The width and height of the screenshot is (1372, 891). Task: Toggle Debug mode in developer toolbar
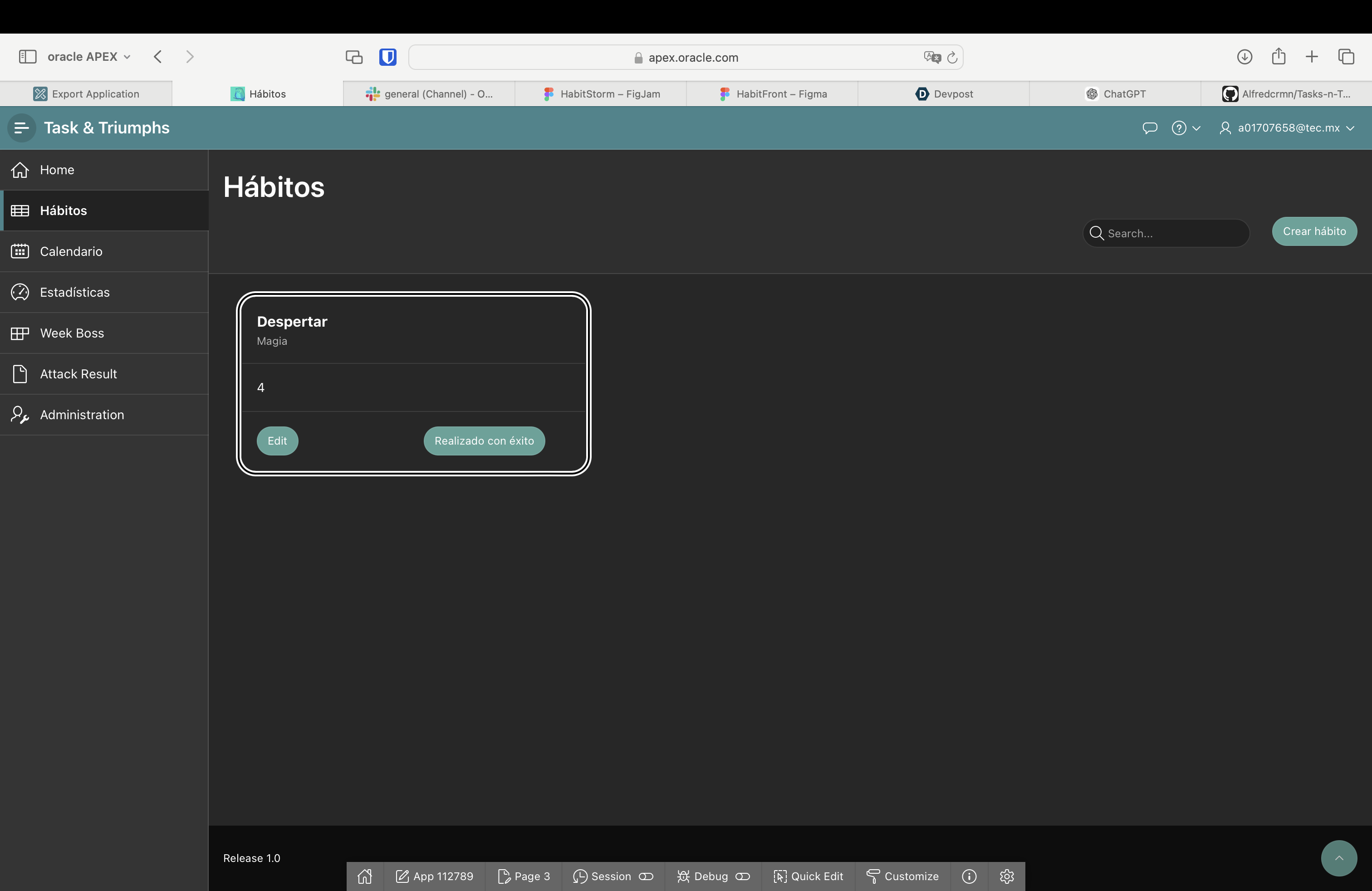click(743, 876)
